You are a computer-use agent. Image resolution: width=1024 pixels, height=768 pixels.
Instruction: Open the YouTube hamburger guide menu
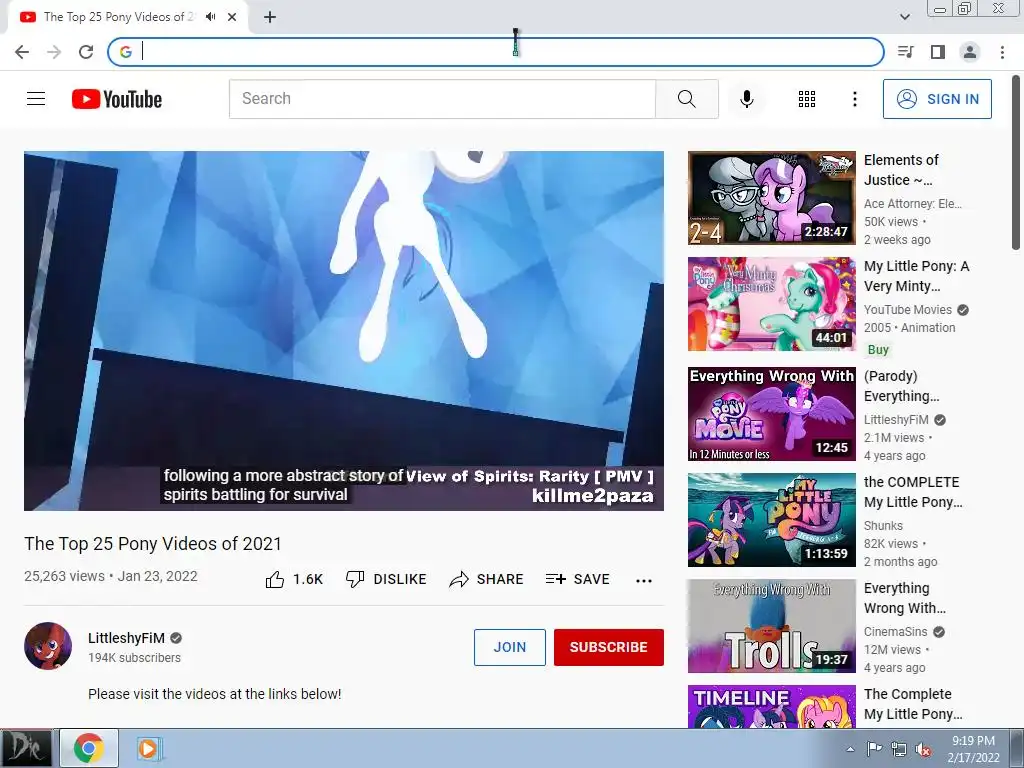click(36, 99)
